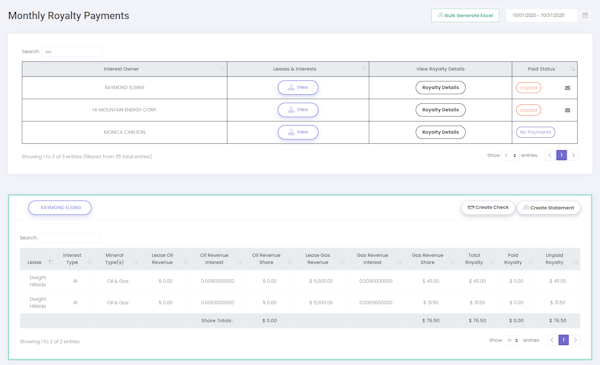Click Bulk Generate Excel button

pos(465,15)
